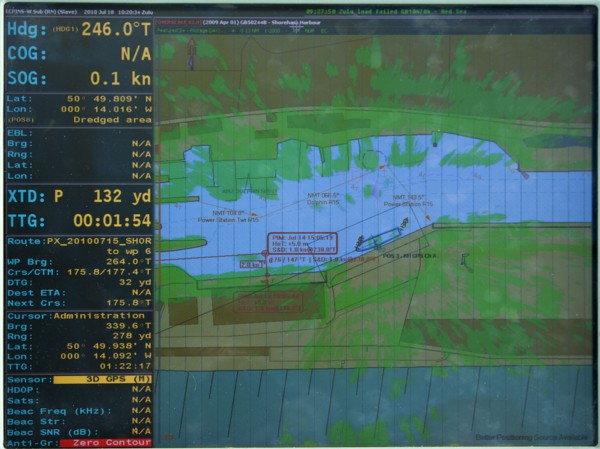Click the Beac Str row
Image resolution: width=600 pixels, height=449 pixels.
pos(79,421)
